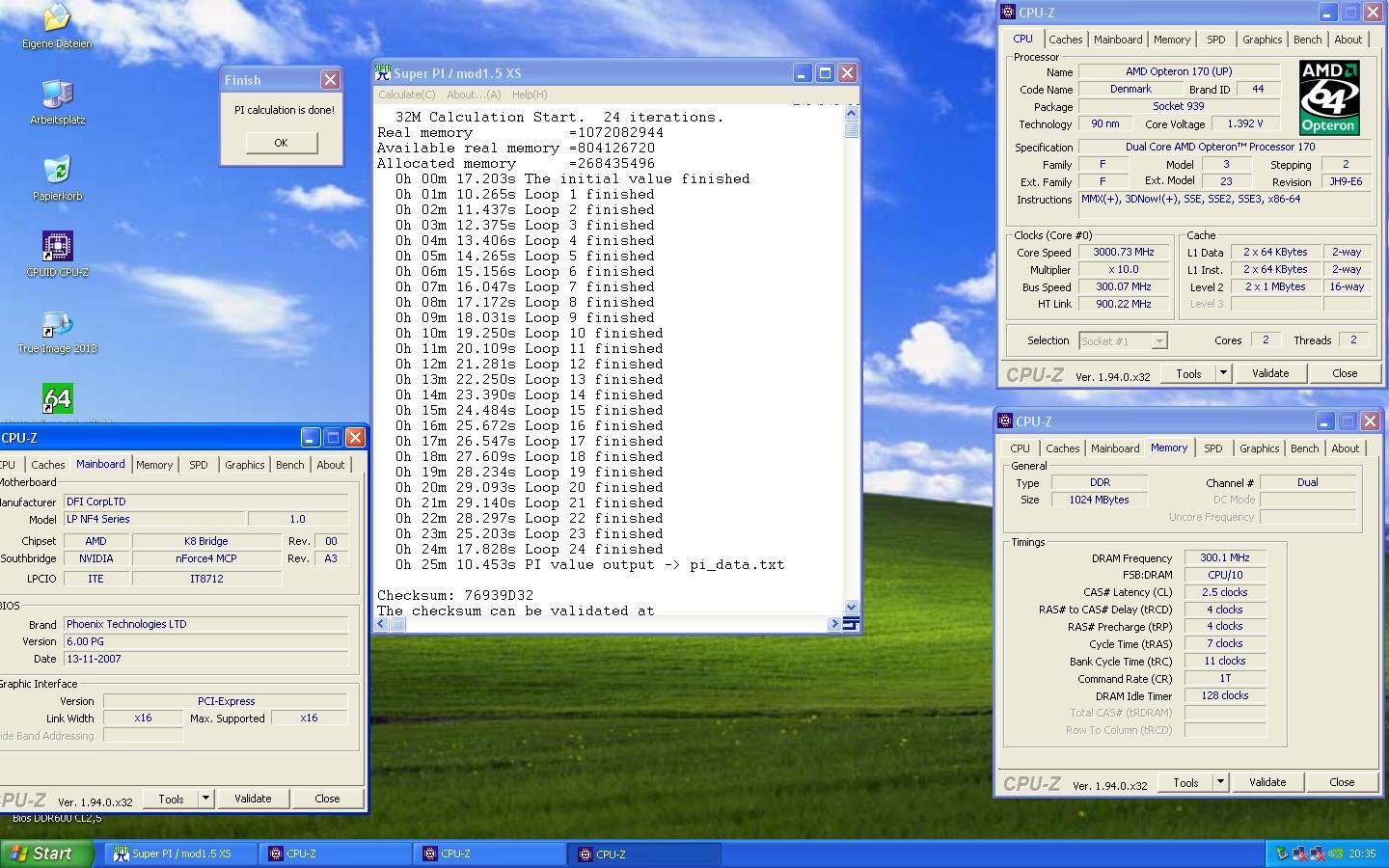The image size is (1389, 868).
Task: Expand the Tools dropdown arrow in Mainboard window
Action: [x=204, y=799]
